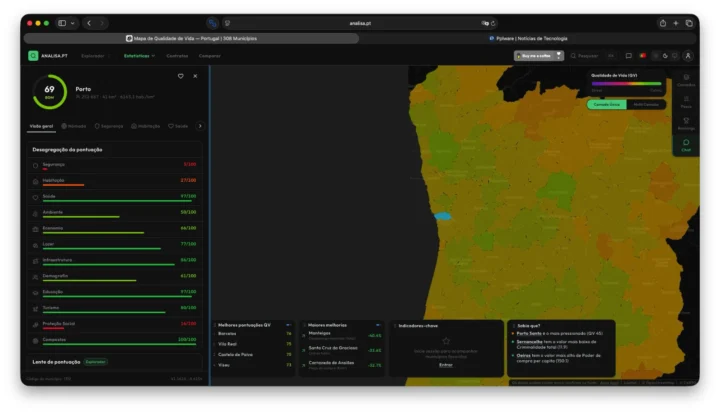Click the Habitação row house icon
Viewport: 720px width, 413px height.
coord(35,181)
